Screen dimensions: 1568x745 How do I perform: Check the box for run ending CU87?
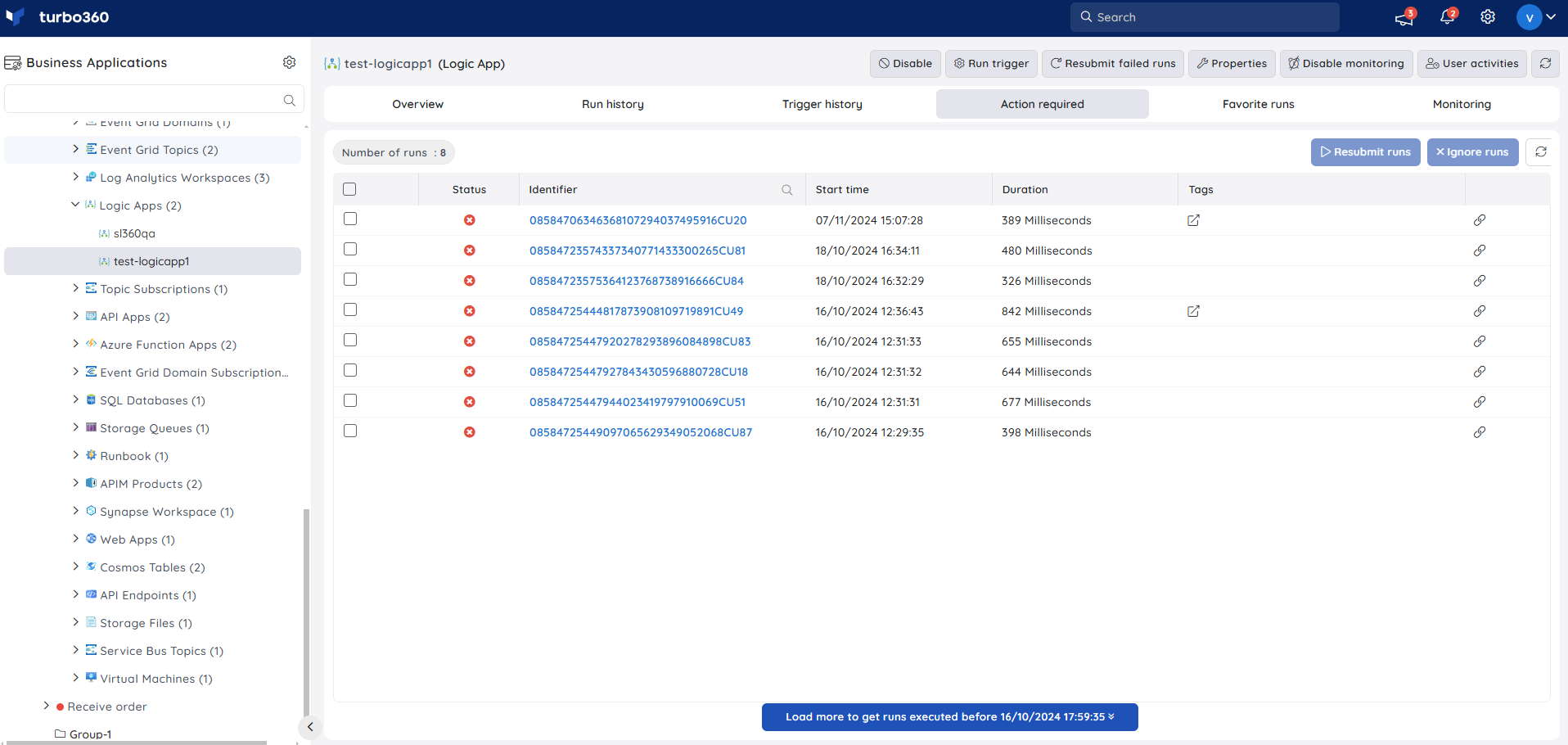350,431
